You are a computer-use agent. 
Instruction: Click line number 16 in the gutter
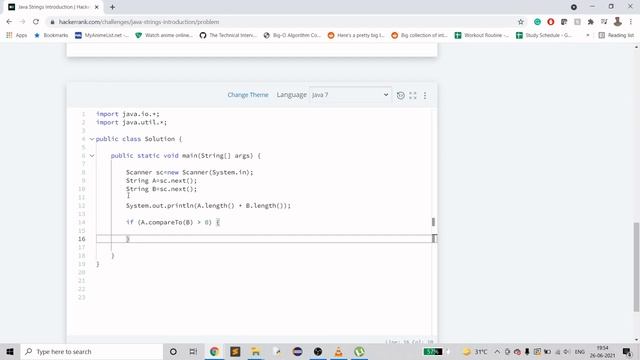click(x=82, y=239)
